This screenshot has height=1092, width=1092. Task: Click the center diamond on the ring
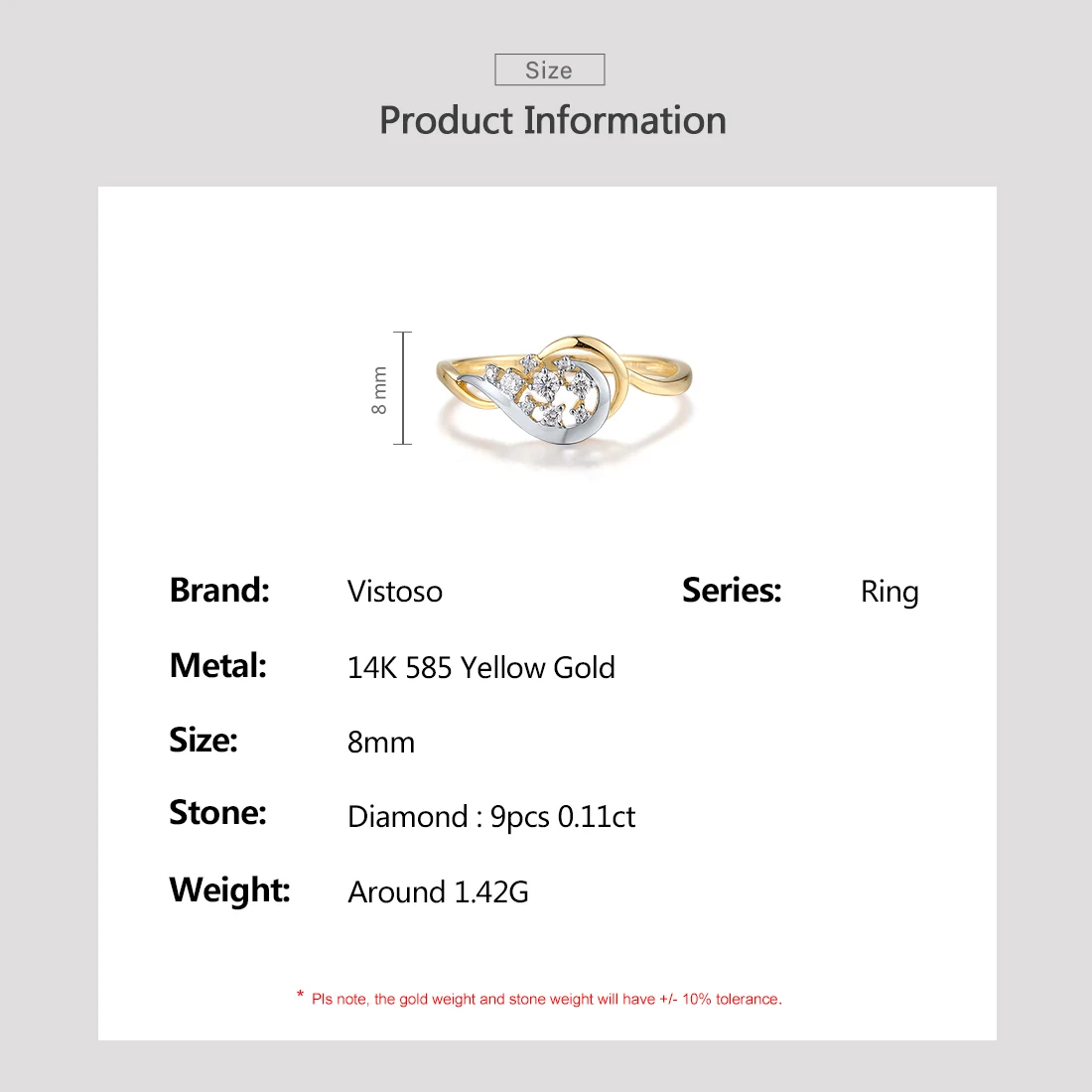[545, 382]
